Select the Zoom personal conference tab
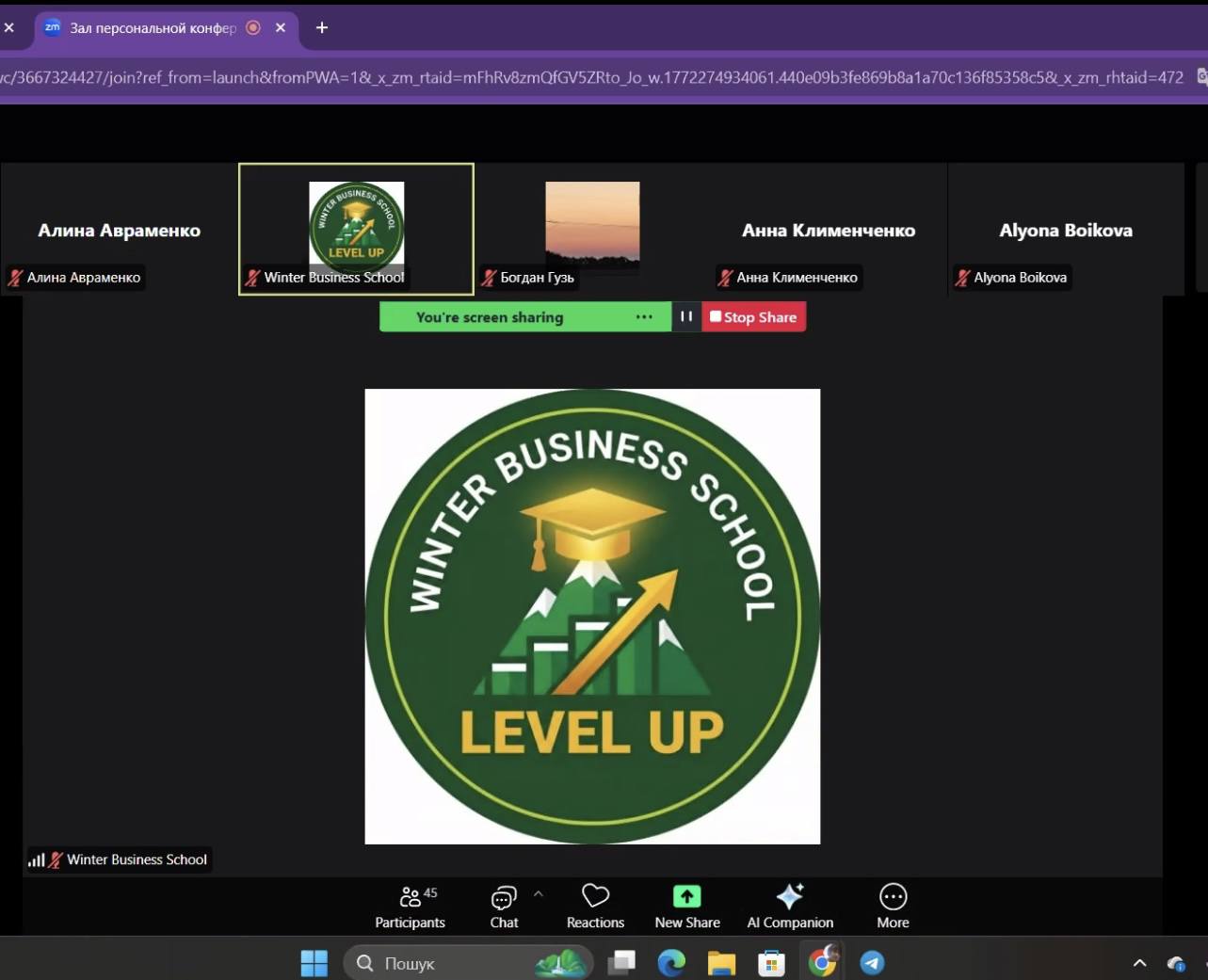Image resolution: width=1208 pixels, height=980 pixels. coord(153,28)
